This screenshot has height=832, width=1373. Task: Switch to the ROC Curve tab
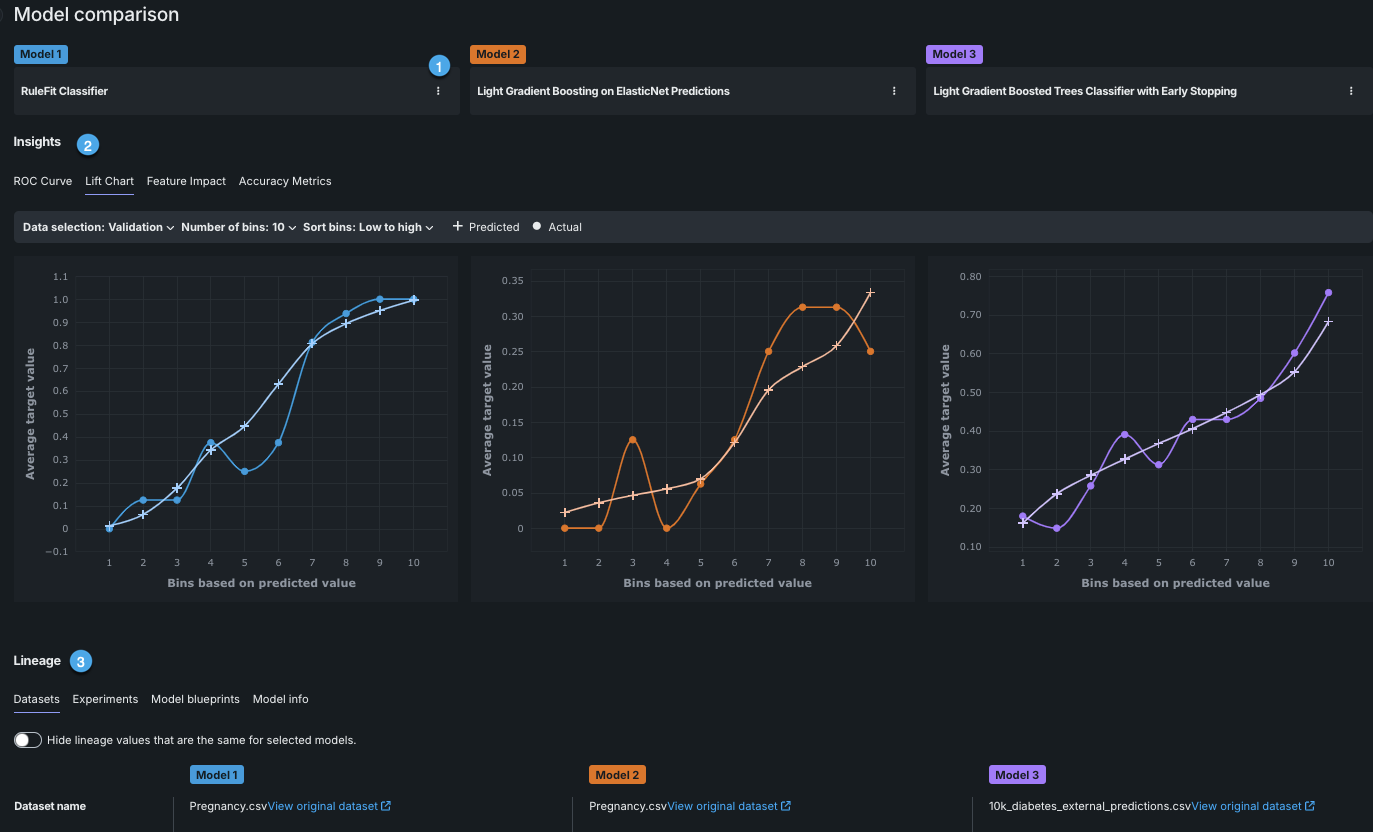coord(42,181)
